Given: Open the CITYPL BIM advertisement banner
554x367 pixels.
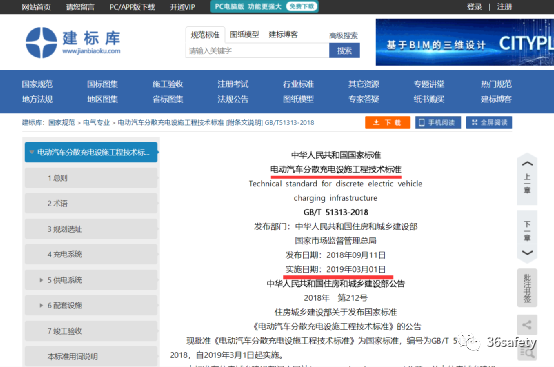Looking at the screenshot, I should (x=465, y=42).
